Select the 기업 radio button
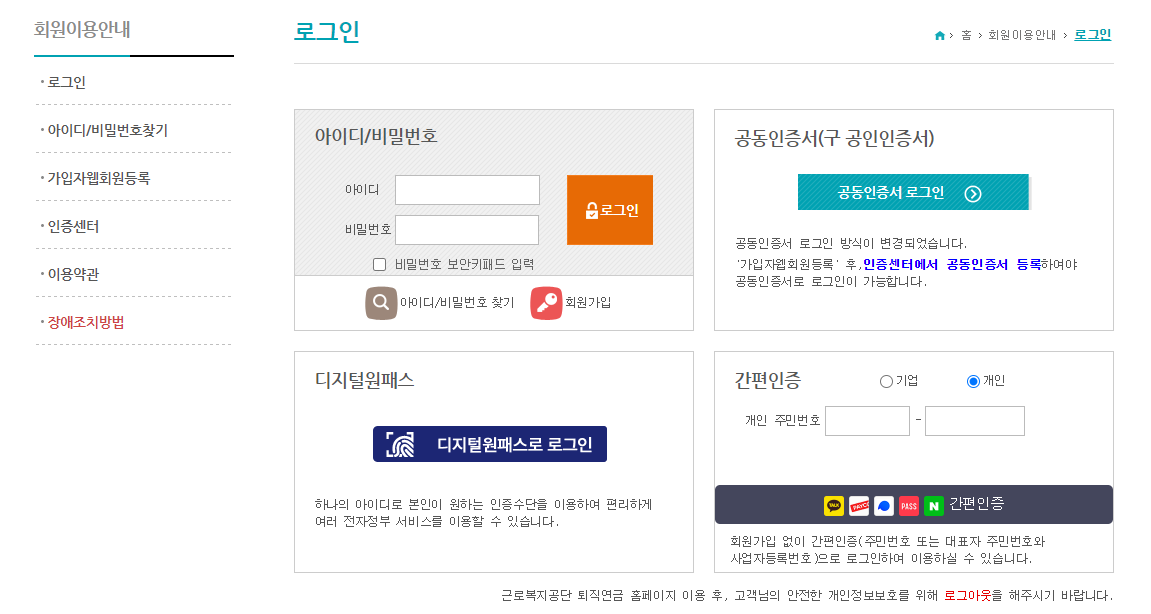 point(884,380)
